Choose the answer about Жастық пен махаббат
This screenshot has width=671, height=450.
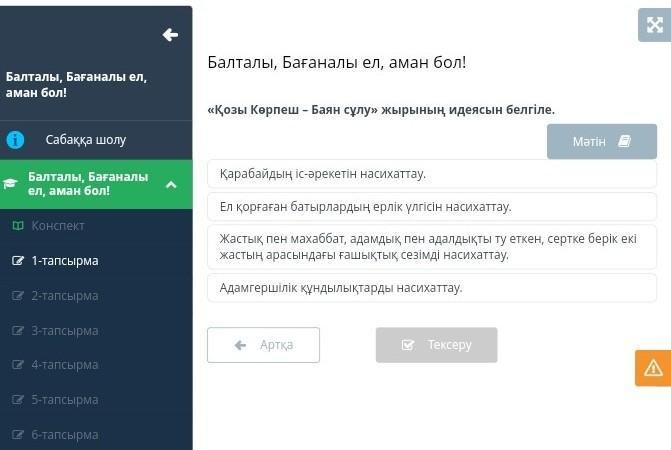pos(431,247)
